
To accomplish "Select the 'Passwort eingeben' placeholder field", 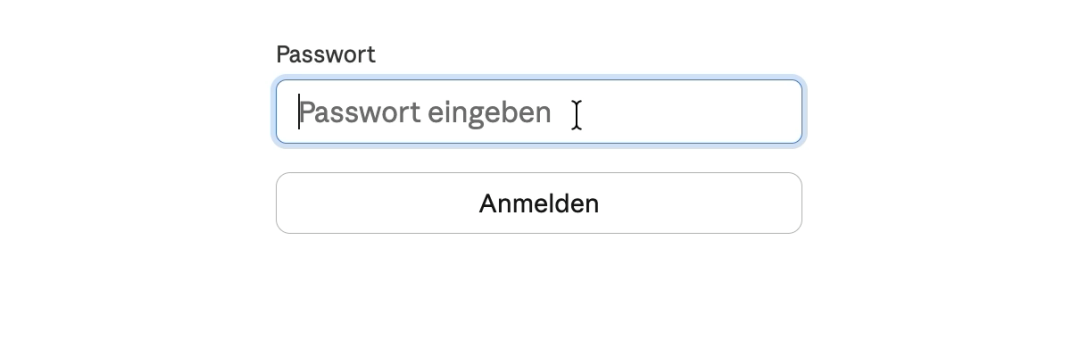I will click(539, 112).
